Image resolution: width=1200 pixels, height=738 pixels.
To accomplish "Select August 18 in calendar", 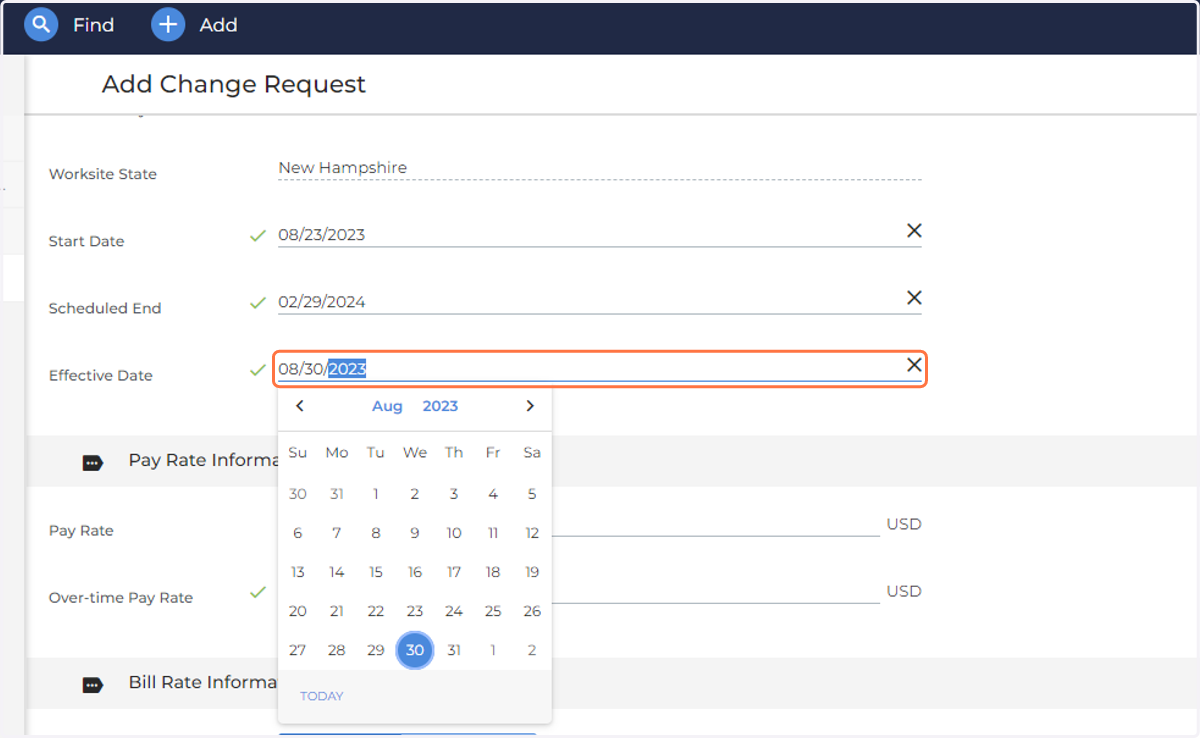I will point(493,572).
